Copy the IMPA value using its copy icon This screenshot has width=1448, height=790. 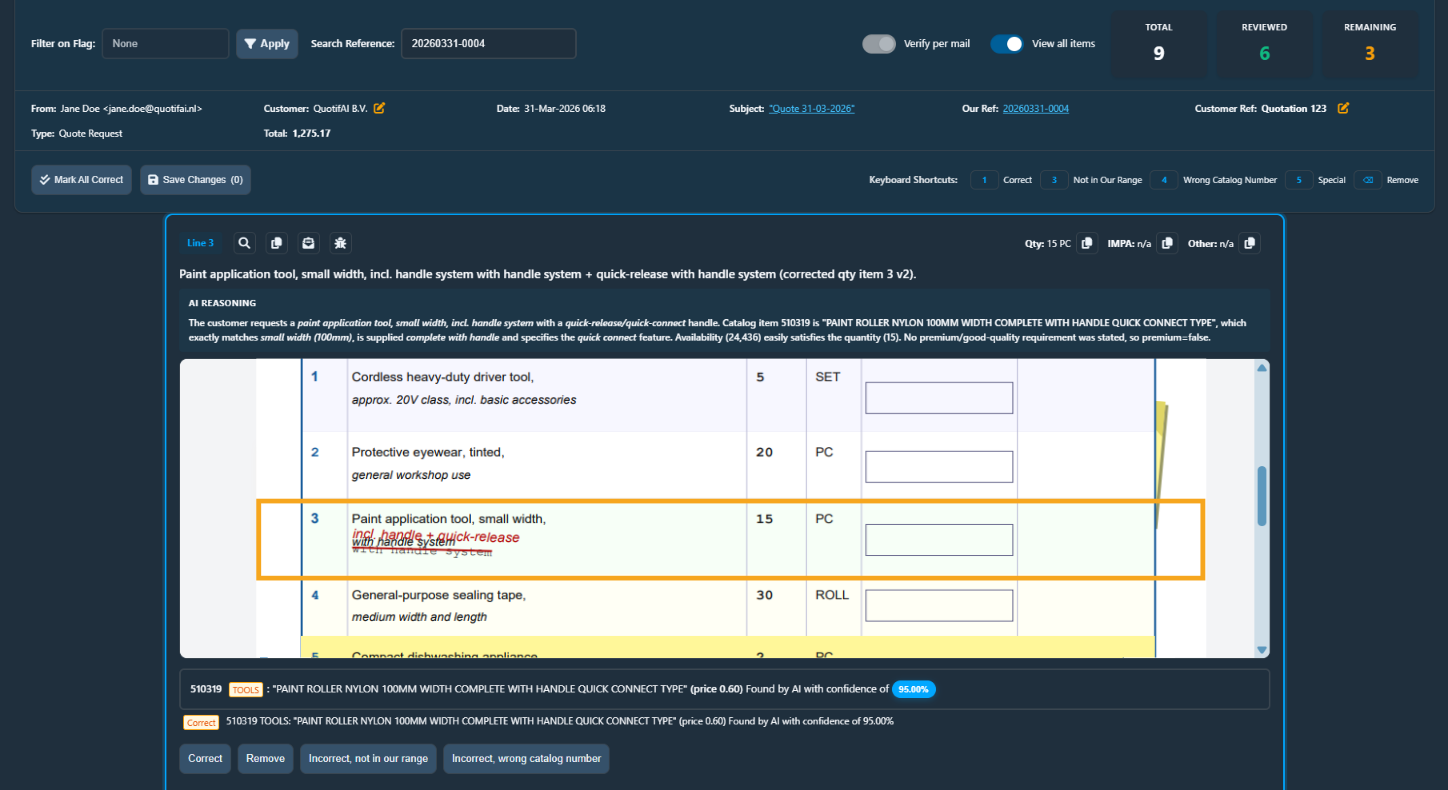tap(1166, 242)
